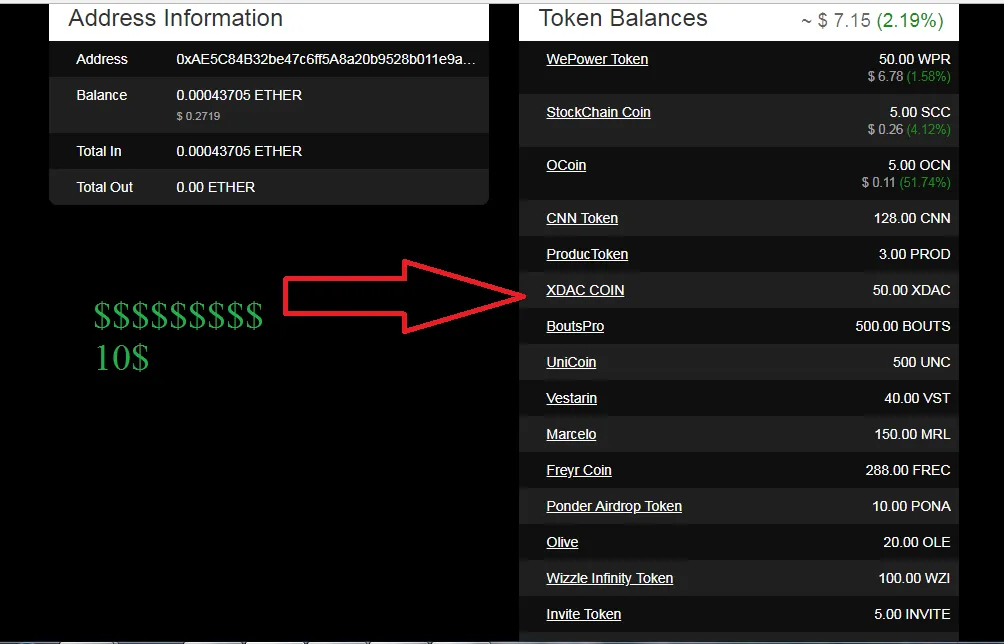This screenshot has width=1004, height=644.
Task: Select the 40.00 VST balance
Action: click(917, 398)
